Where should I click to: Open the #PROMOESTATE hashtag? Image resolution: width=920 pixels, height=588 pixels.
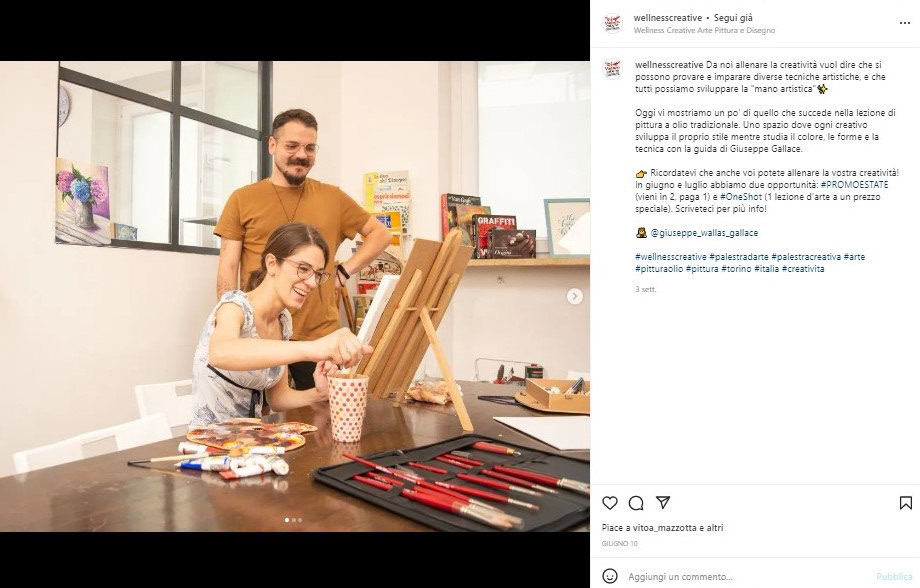click(854, 185)
